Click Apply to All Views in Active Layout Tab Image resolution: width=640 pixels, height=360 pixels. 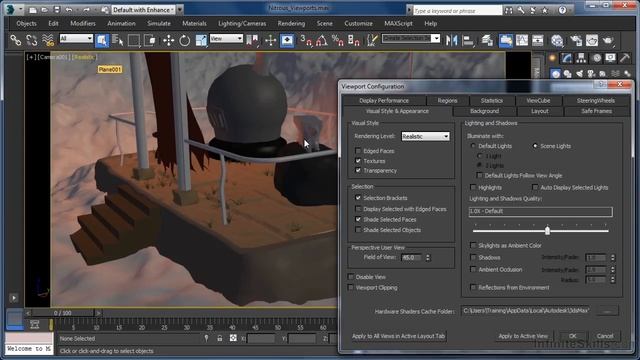pos(398,336)
